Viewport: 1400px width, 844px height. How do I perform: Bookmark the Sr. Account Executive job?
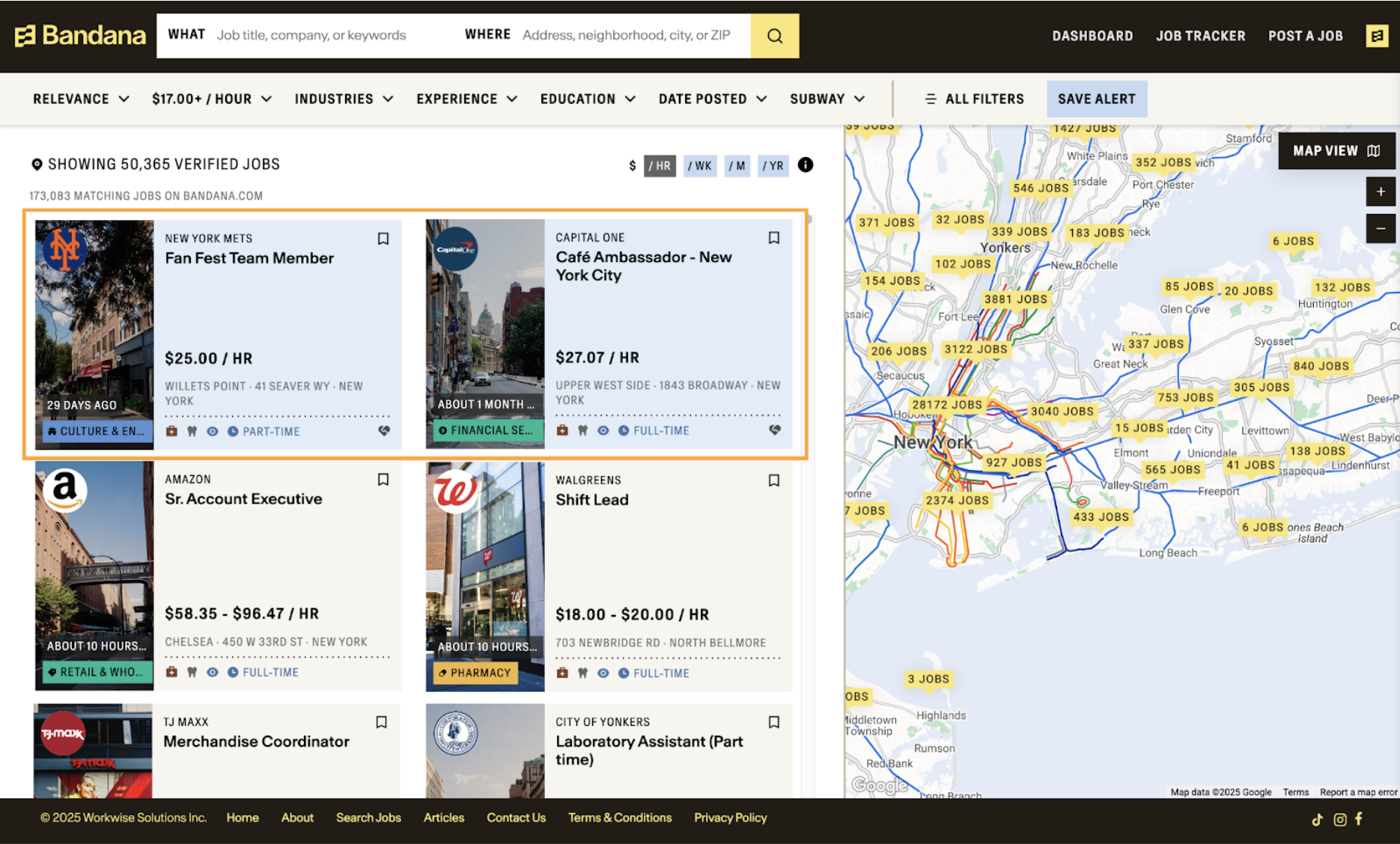tap(383, 480)
